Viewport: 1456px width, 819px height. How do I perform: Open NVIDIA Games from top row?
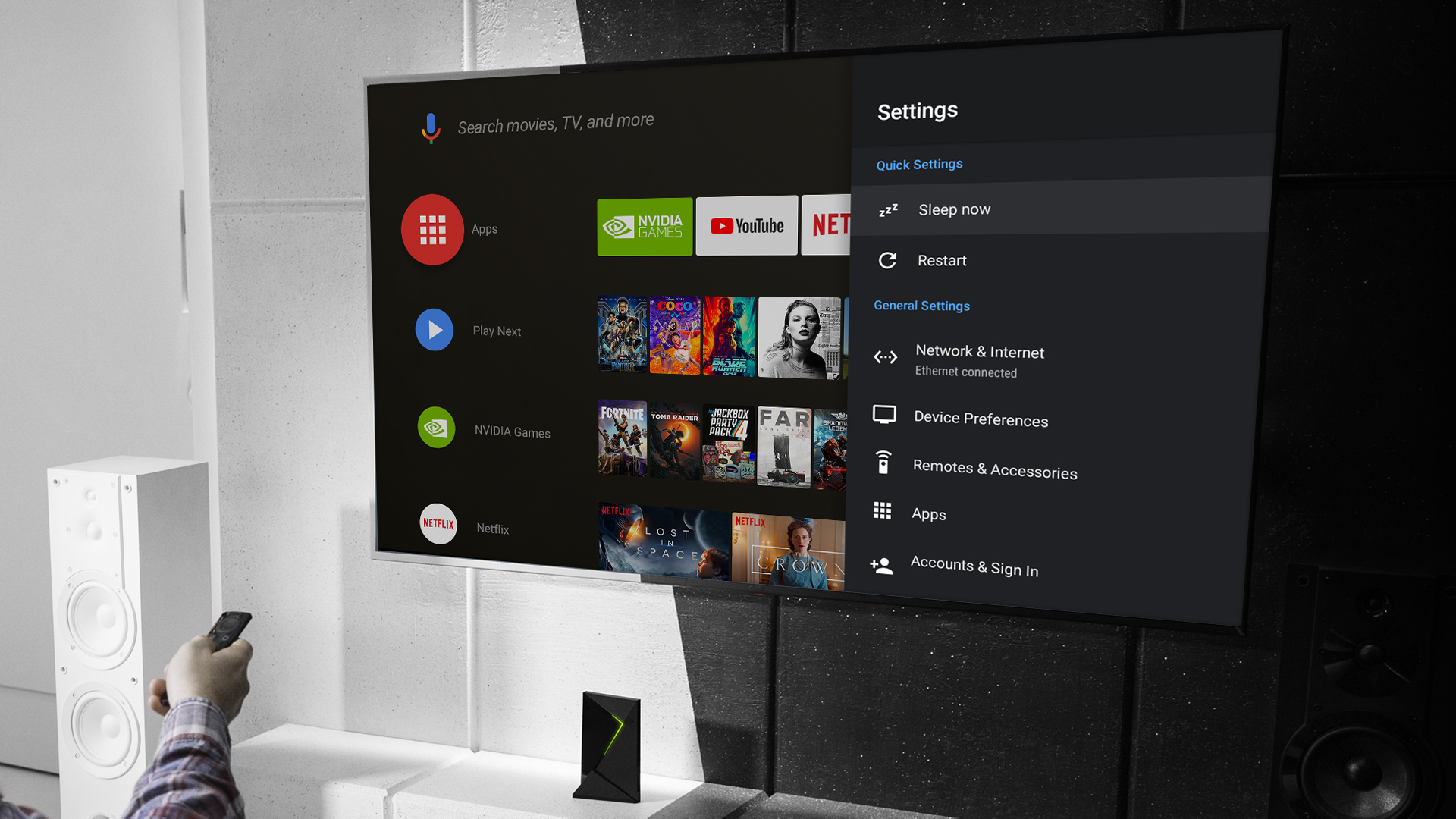pos(644,225)
